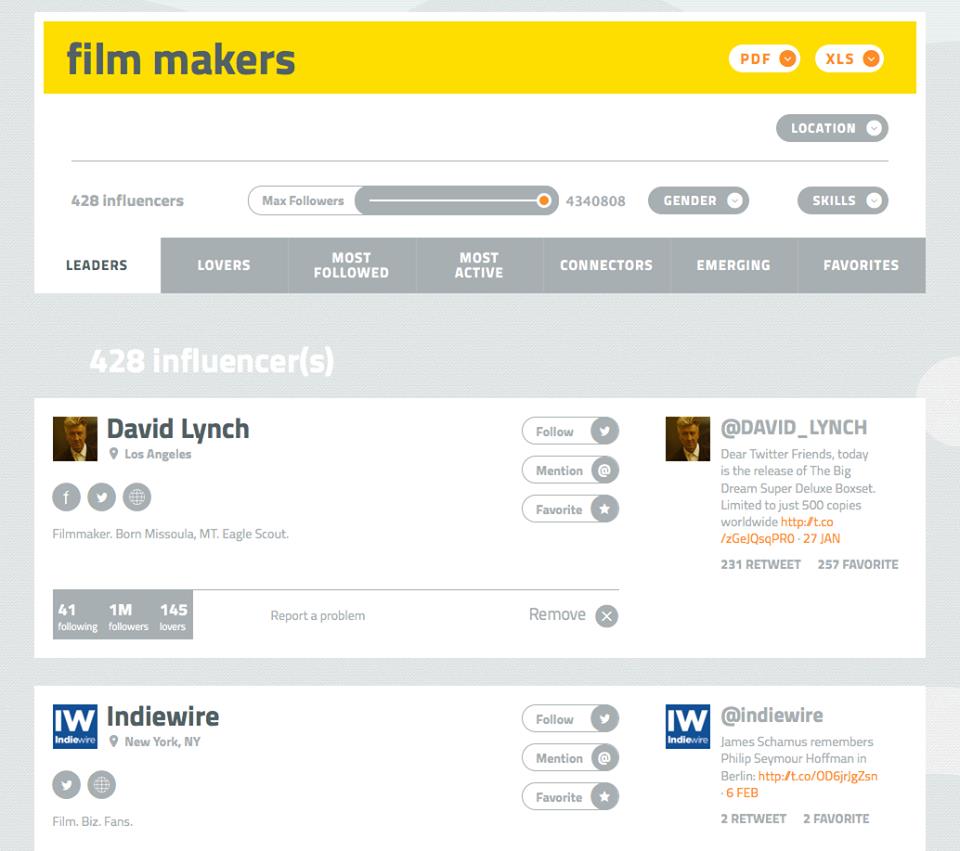Viewport: 960px width, 851px height.
Task: Click the Max Followers slider handle
Action: coord(544,201)
